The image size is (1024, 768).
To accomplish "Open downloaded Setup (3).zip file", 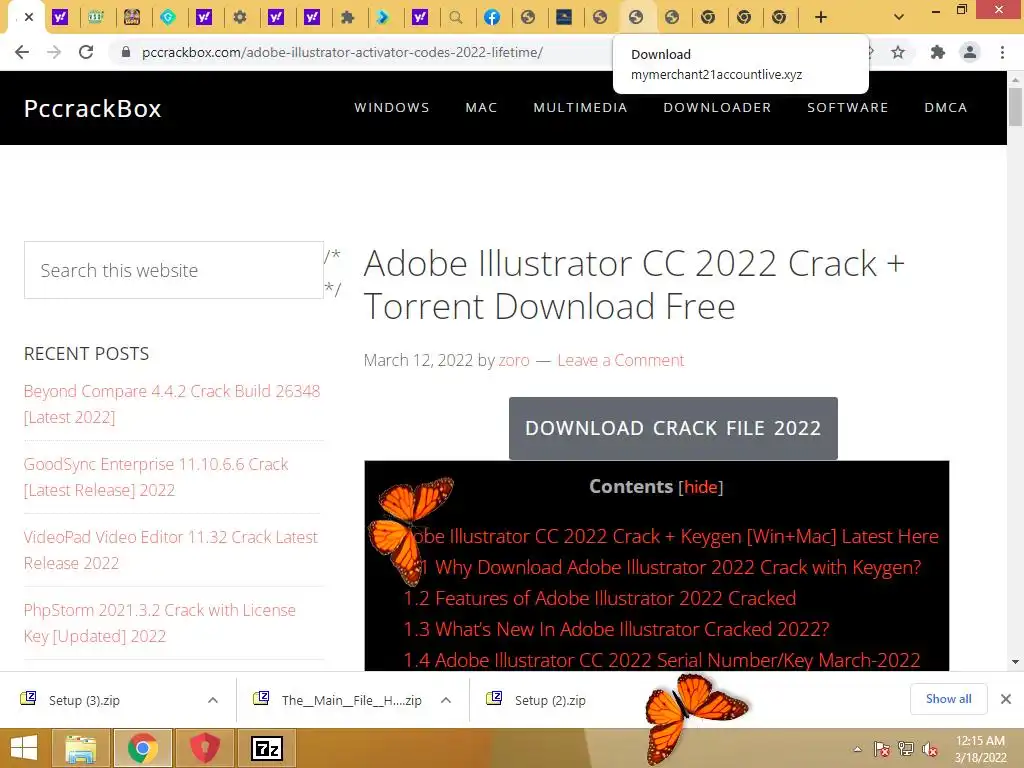I will 84,700.
